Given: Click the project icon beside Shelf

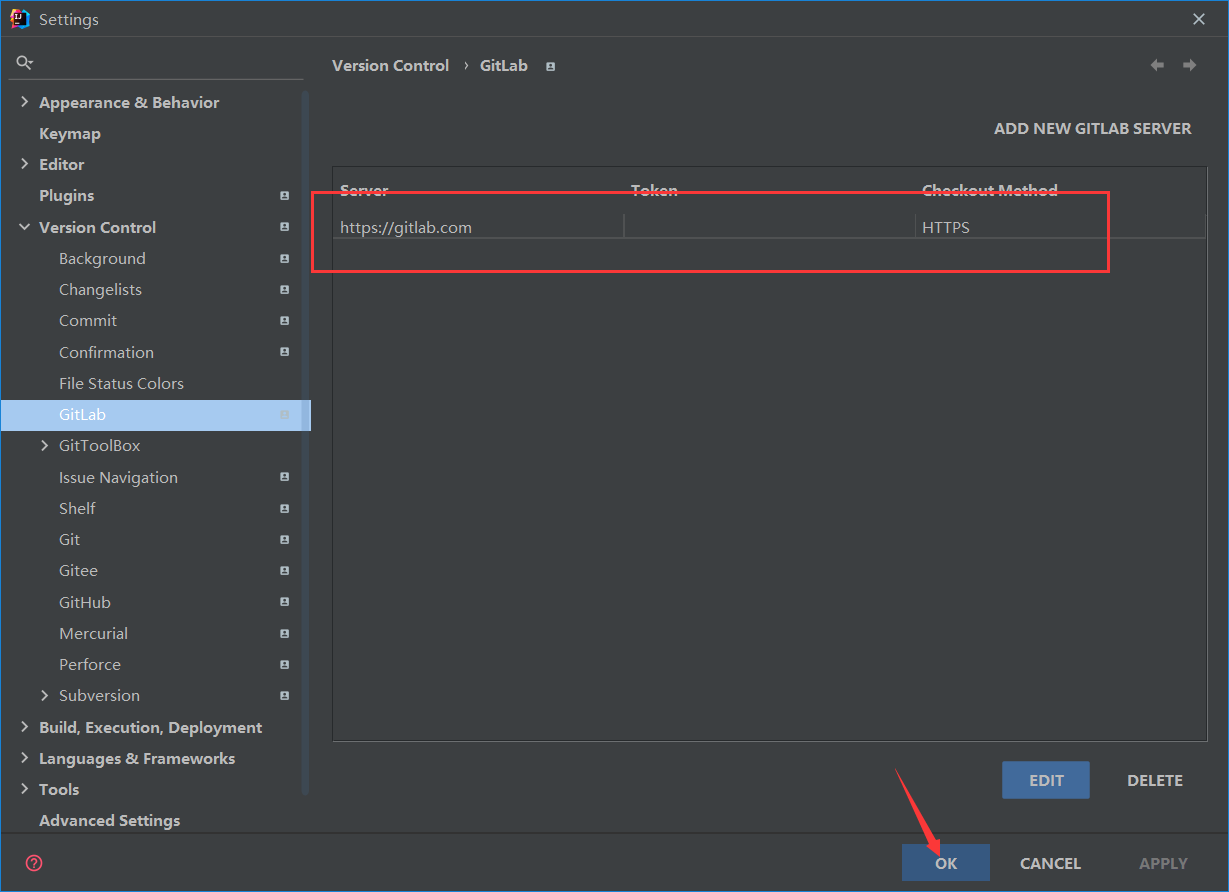Looking at the screenshot, I should pos(284,508).
